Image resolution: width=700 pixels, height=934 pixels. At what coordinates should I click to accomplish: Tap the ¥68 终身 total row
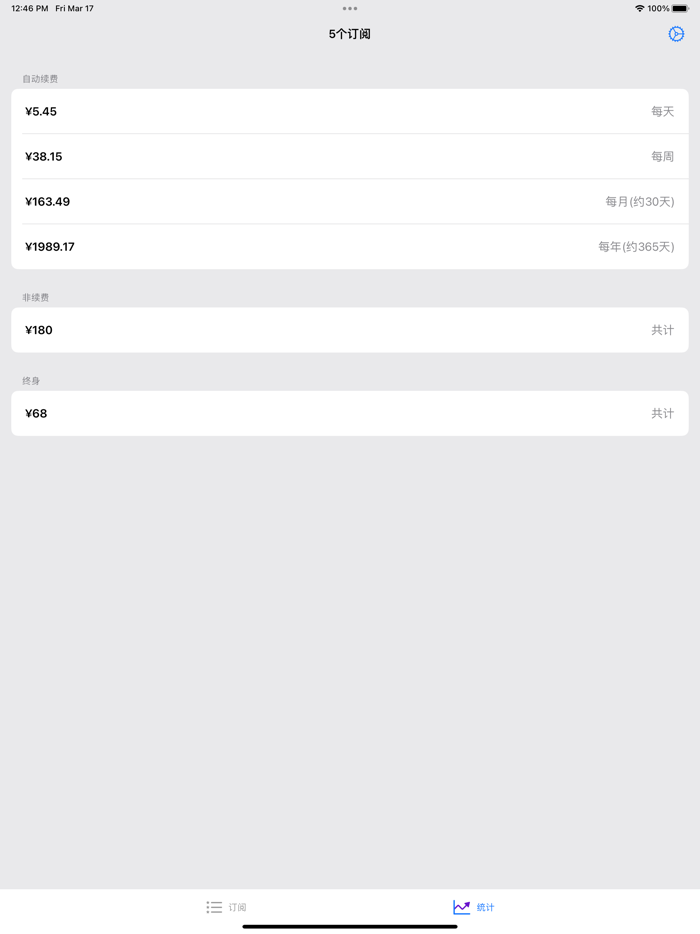pos(350,413)
